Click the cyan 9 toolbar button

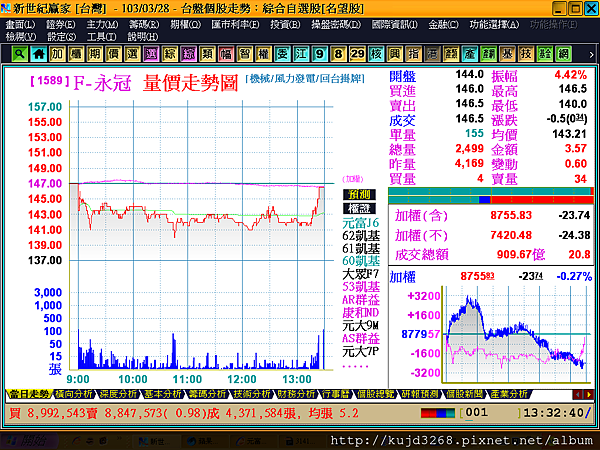(320, 54)
